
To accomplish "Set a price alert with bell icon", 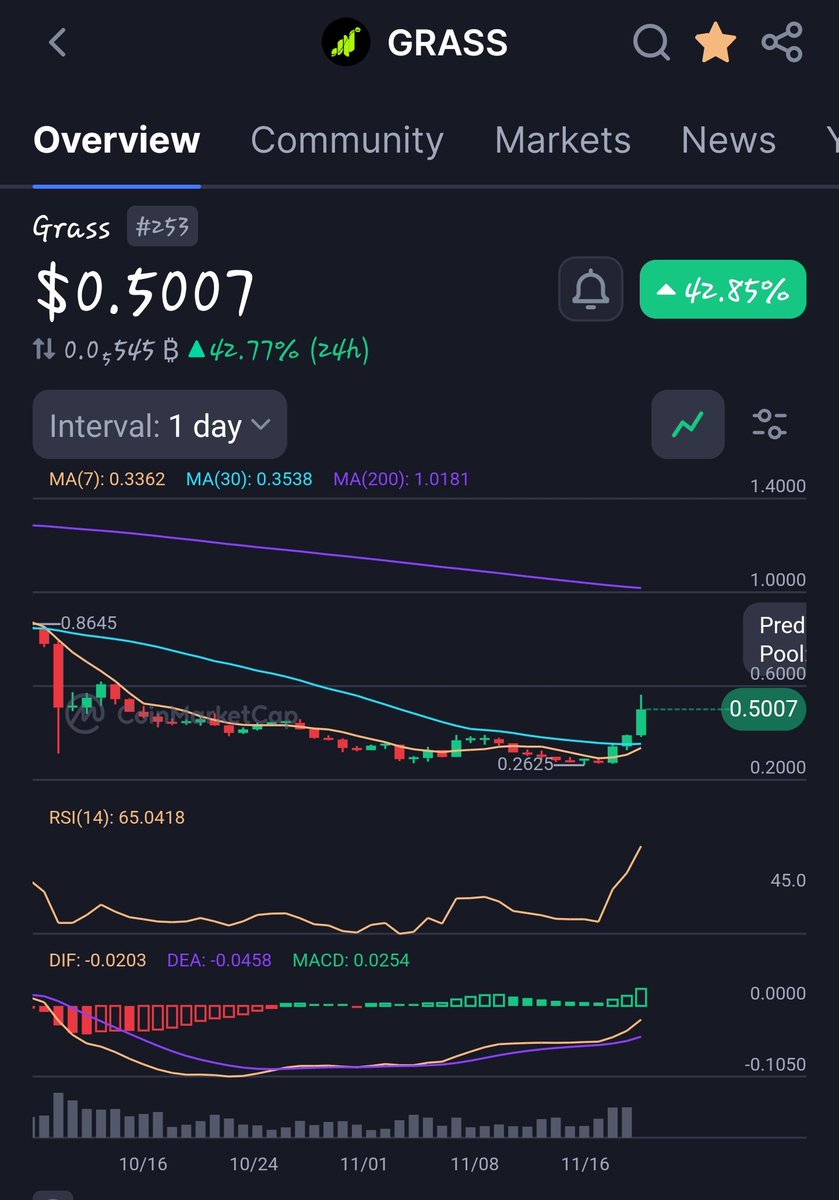I will [590, 290].
